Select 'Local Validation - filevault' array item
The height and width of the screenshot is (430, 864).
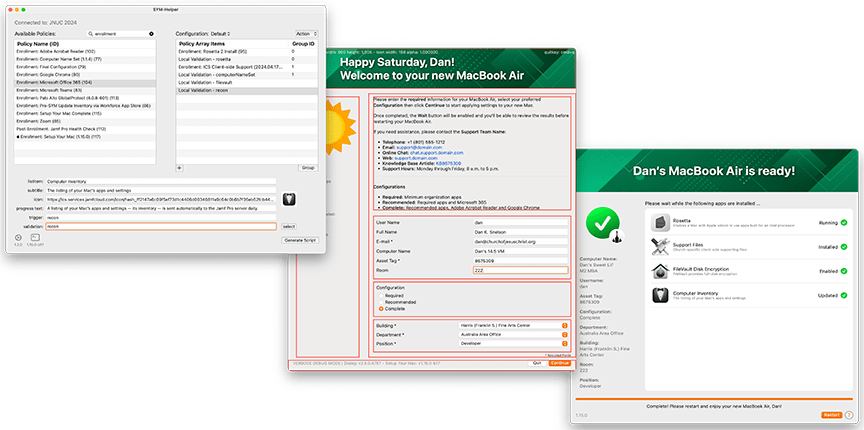point(247,82)
